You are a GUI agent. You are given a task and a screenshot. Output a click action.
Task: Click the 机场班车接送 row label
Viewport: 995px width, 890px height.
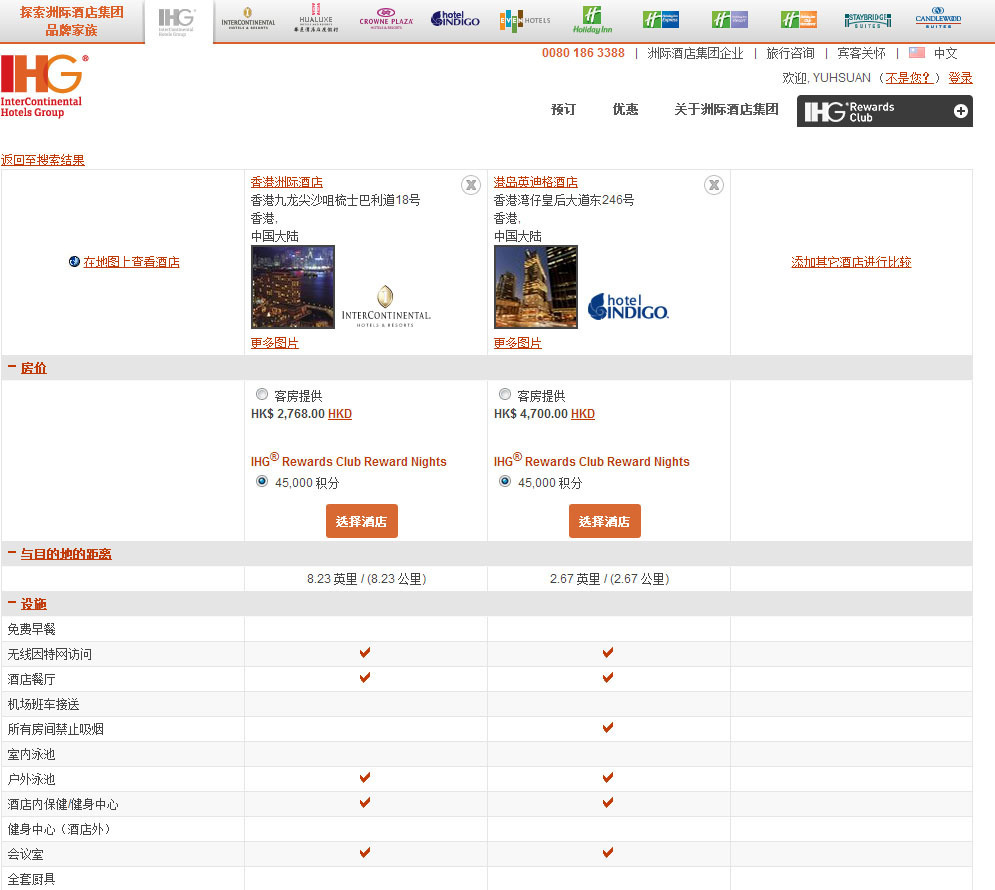point(44,704)
